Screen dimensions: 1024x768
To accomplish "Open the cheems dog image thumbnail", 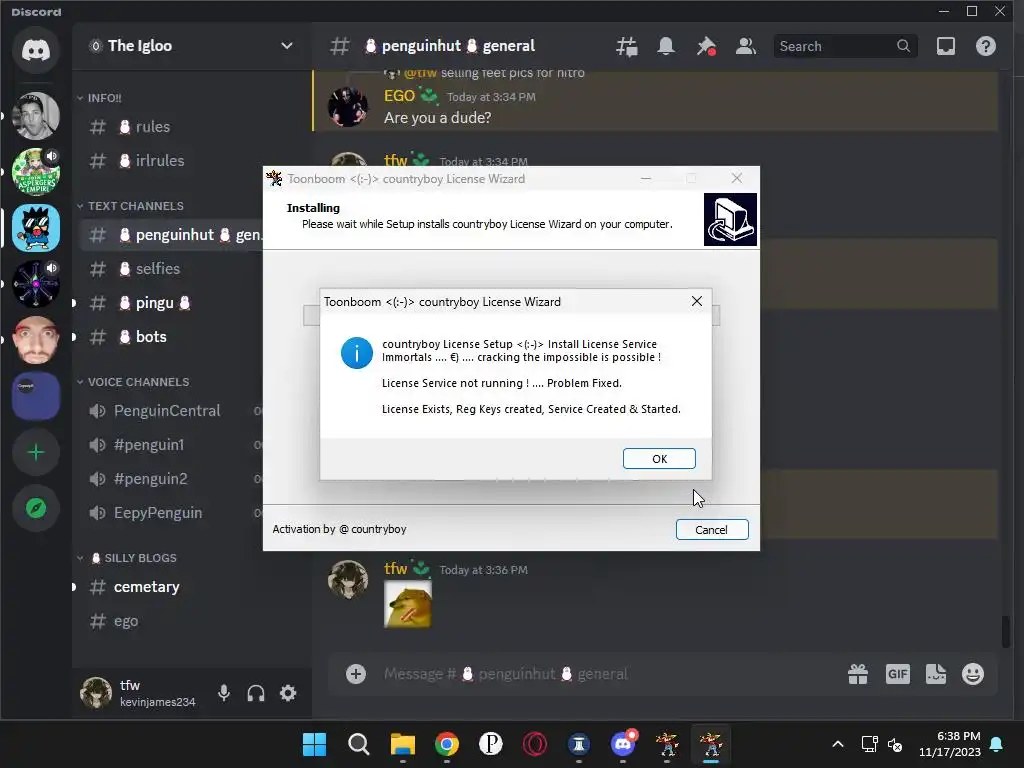I will click(408, 605).
